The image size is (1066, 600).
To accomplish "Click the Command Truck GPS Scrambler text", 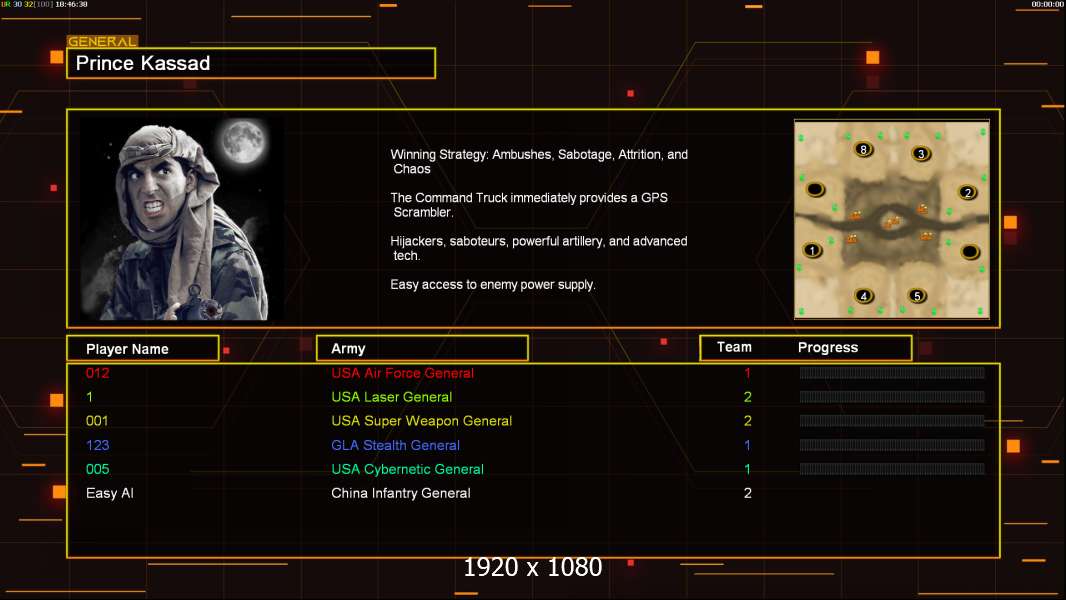I will tap(529, 205).
